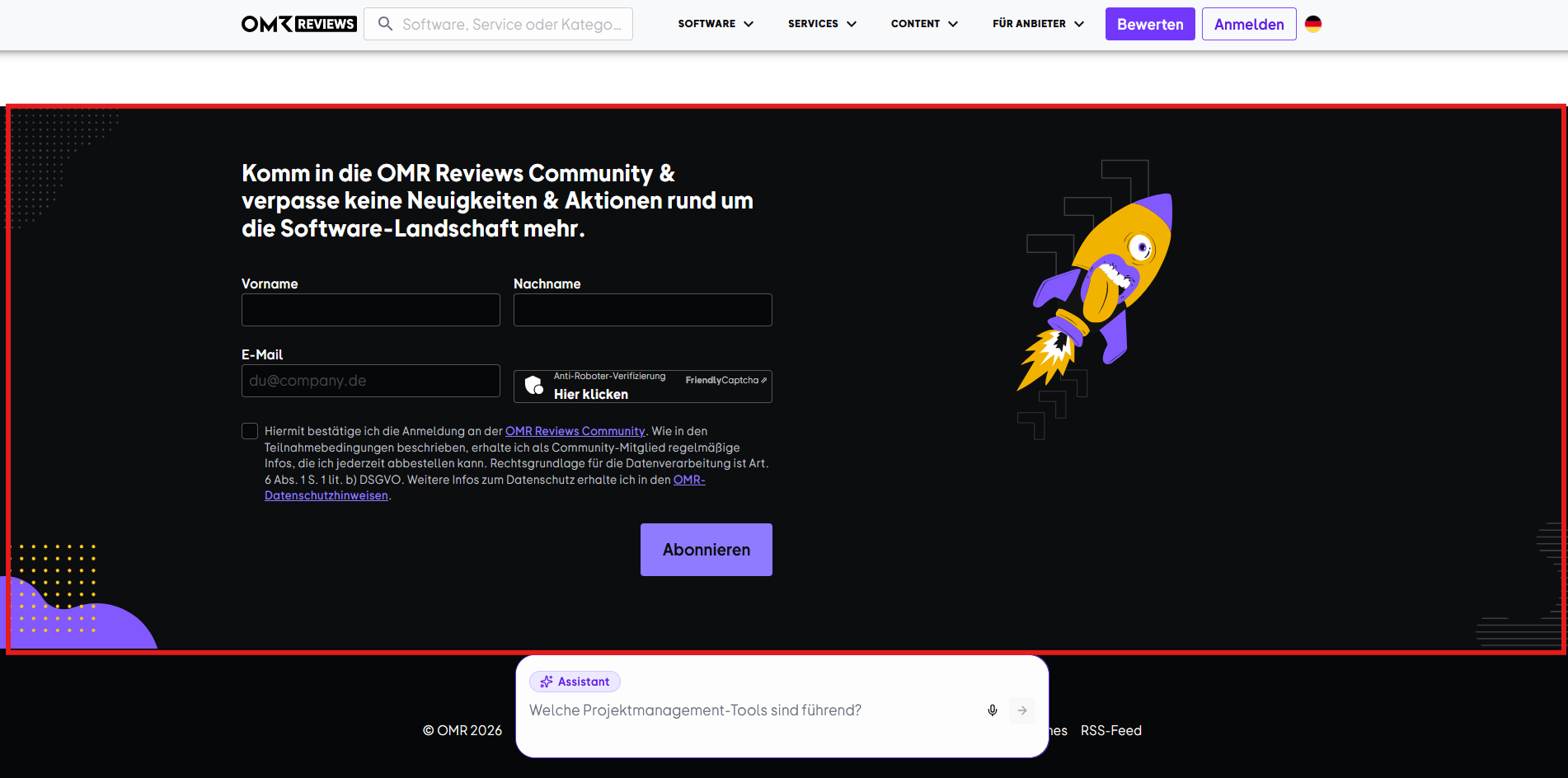The width and height of the screenshot is (1568, 778).
Task: Open the Content dropdown
Action: [924, 24]
